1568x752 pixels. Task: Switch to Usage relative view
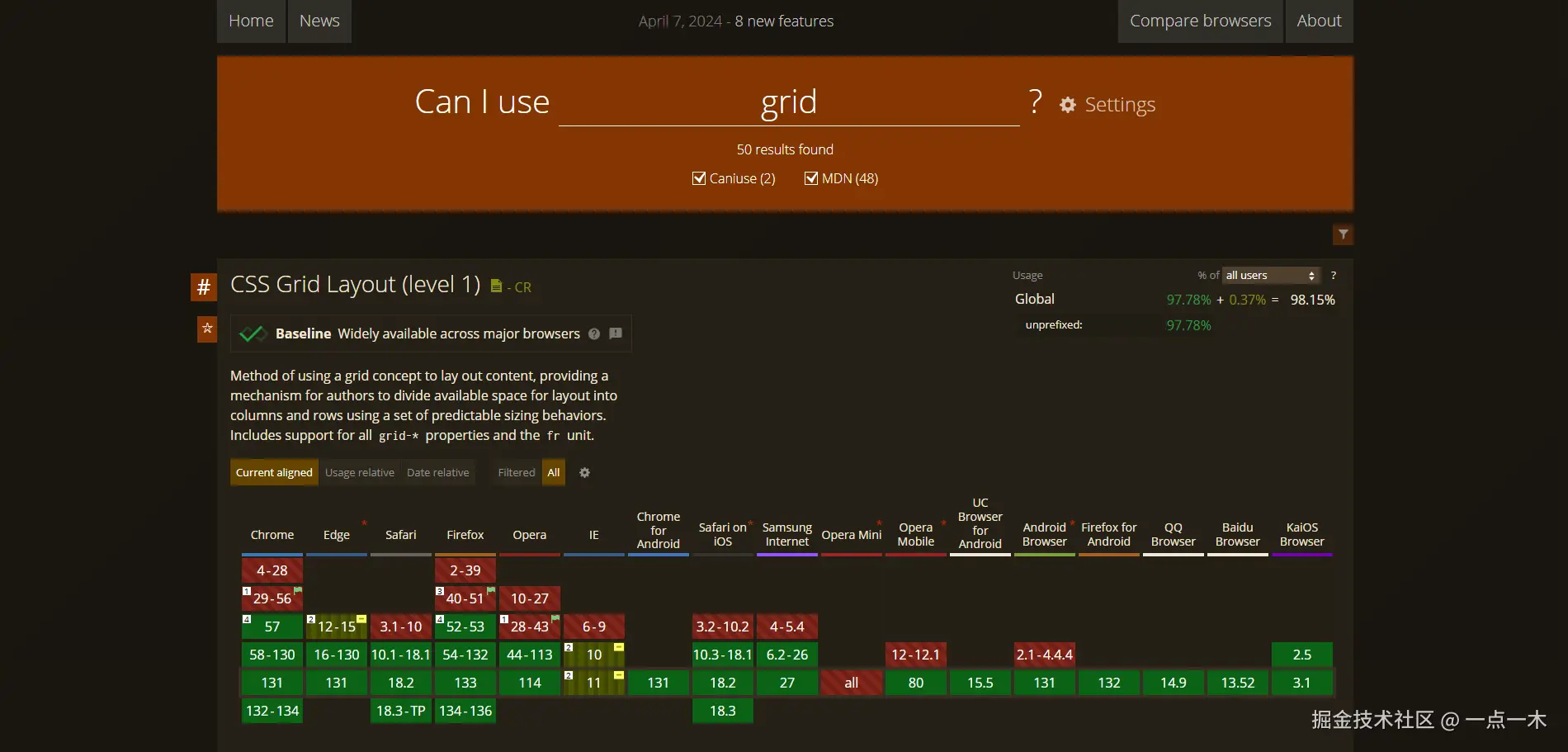coord(360,472)
